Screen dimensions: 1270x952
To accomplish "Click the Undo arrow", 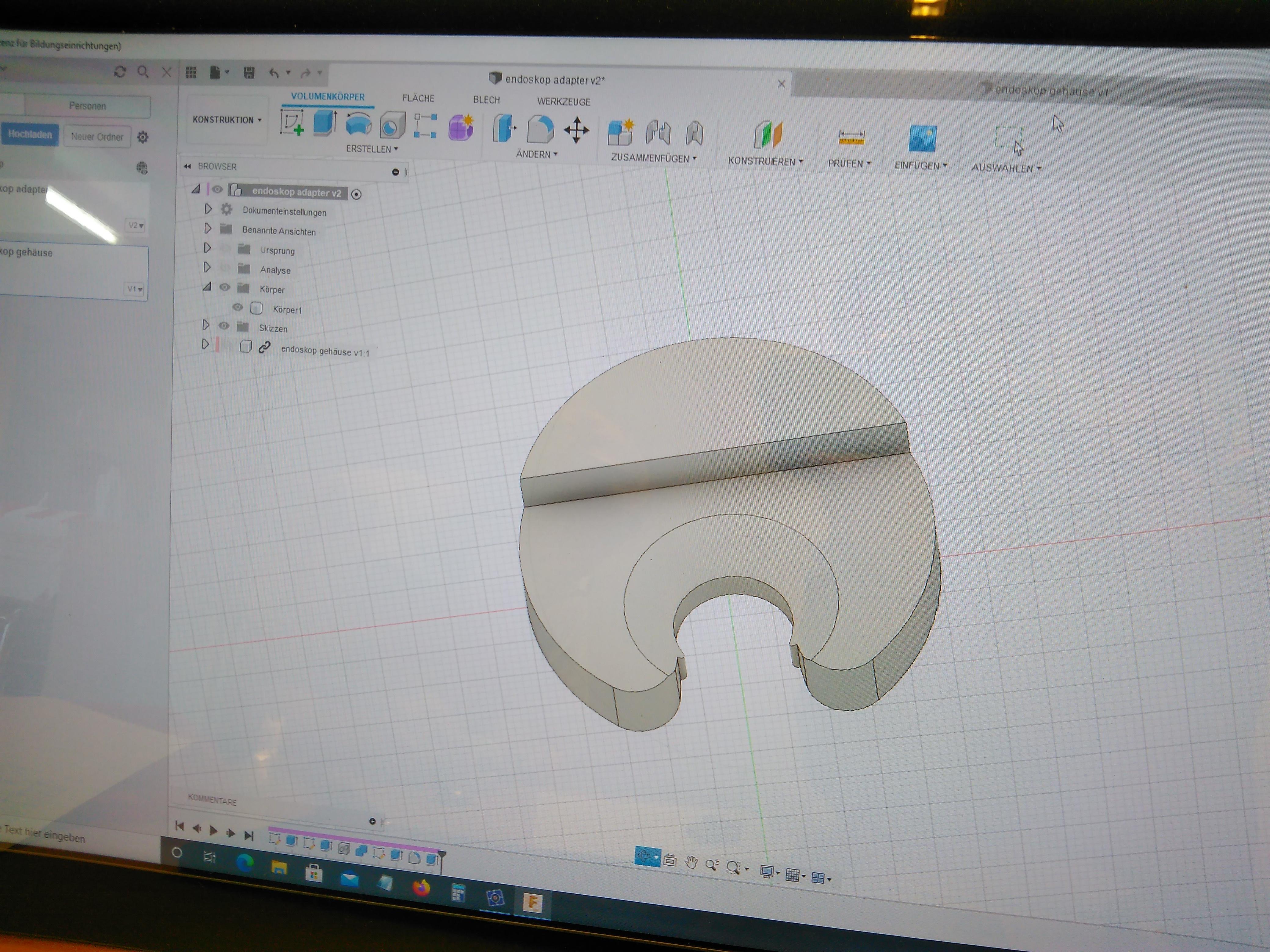I will point(274,73).
